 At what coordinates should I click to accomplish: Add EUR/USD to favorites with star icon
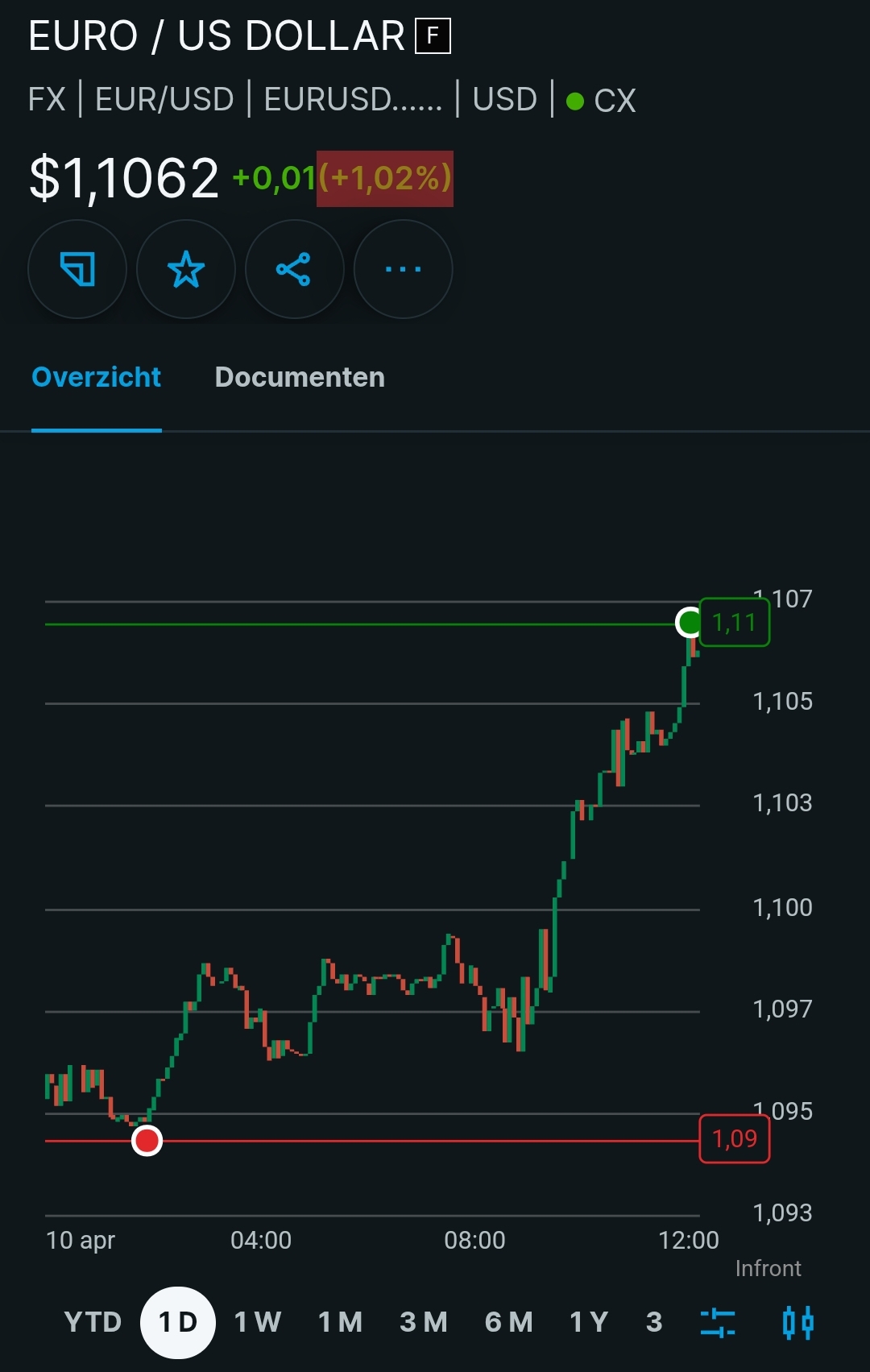point(186,269)
